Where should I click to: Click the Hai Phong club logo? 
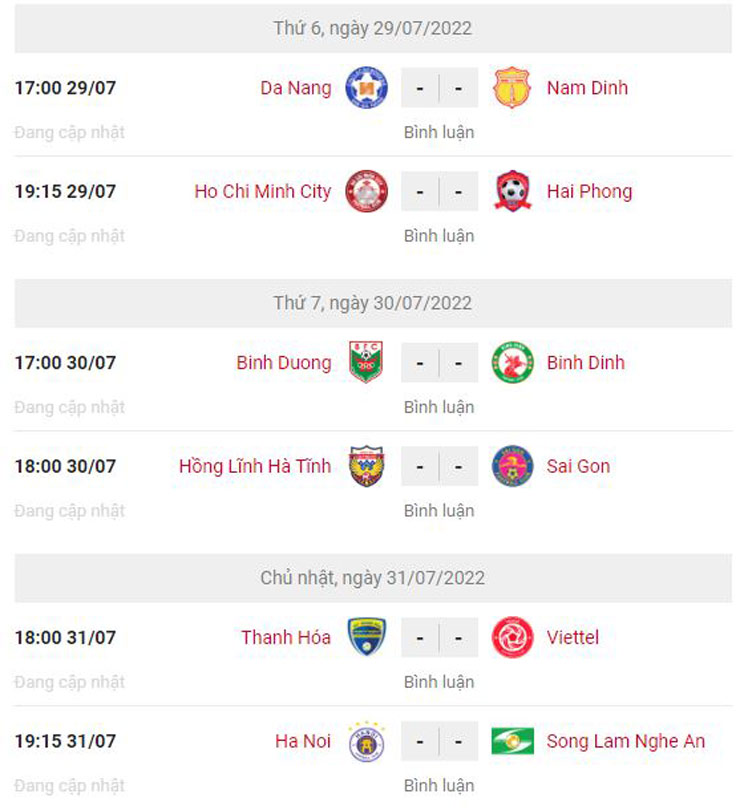[513, 192]
